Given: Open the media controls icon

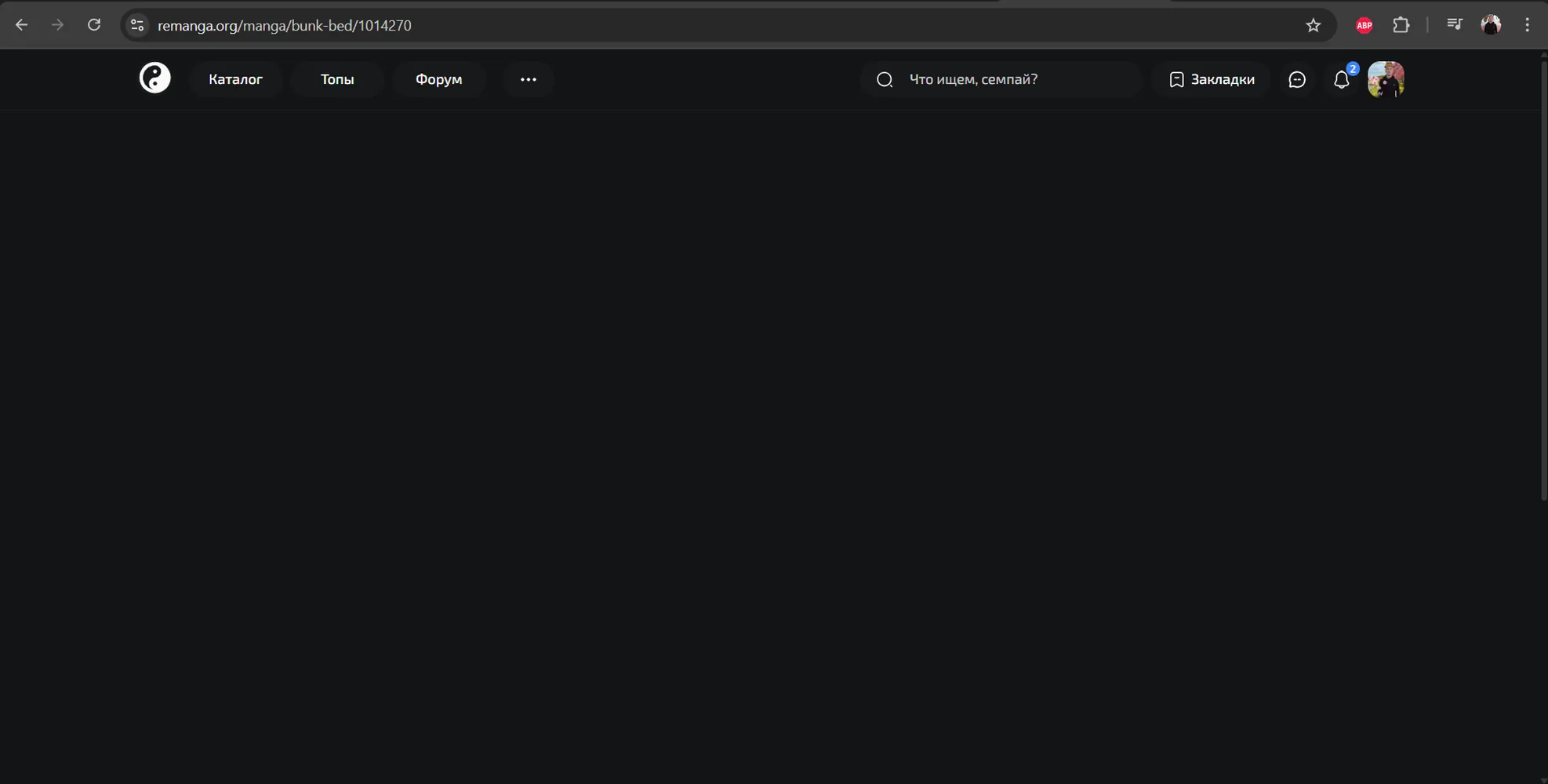Looking at the screenshot, I should (1455, 25).
